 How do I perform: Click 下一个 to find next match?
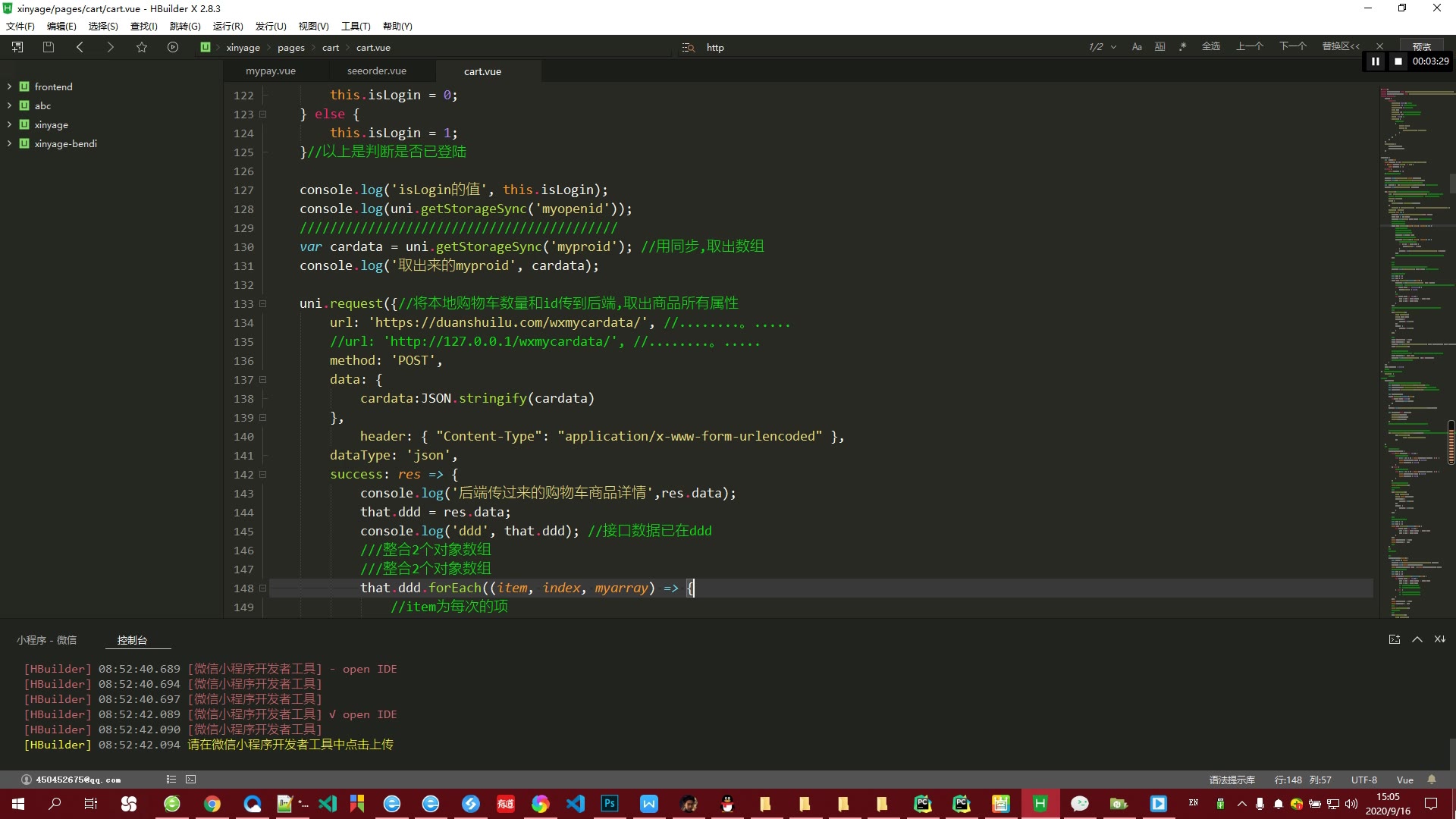click(1293, 47)
